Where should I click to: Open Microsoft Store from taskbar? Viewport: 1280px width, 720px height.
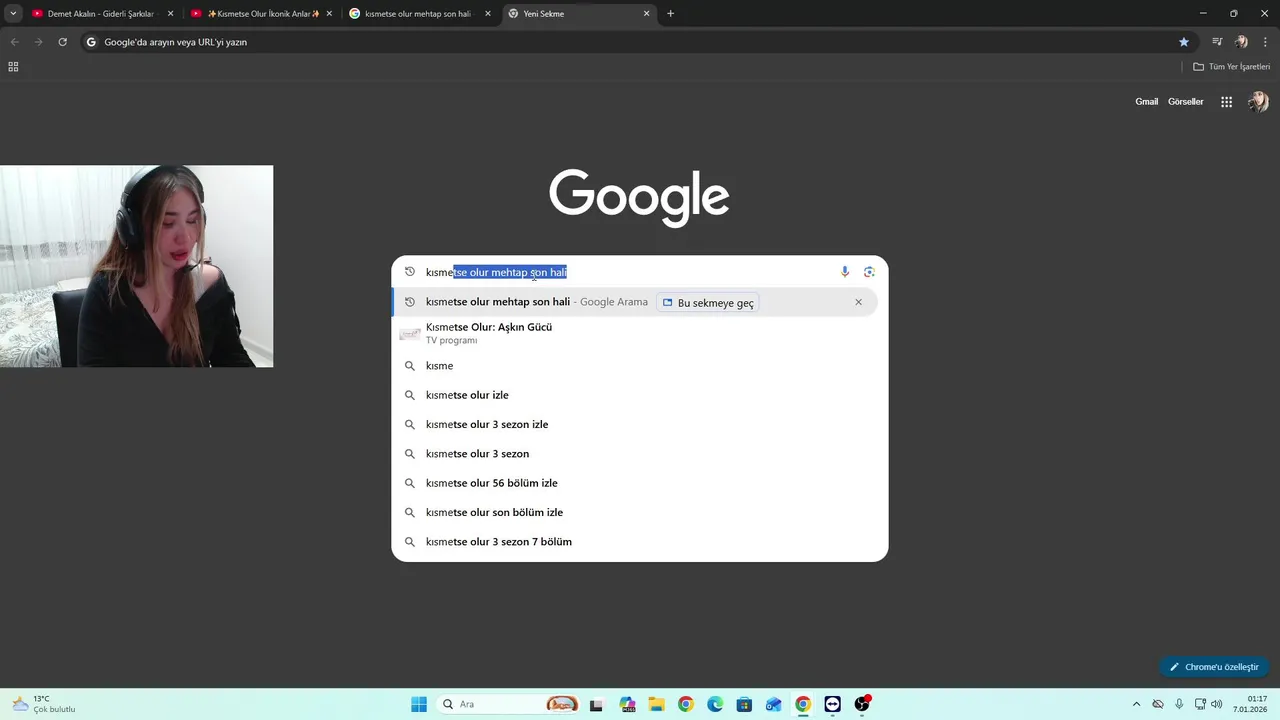[x=744, y=704]
